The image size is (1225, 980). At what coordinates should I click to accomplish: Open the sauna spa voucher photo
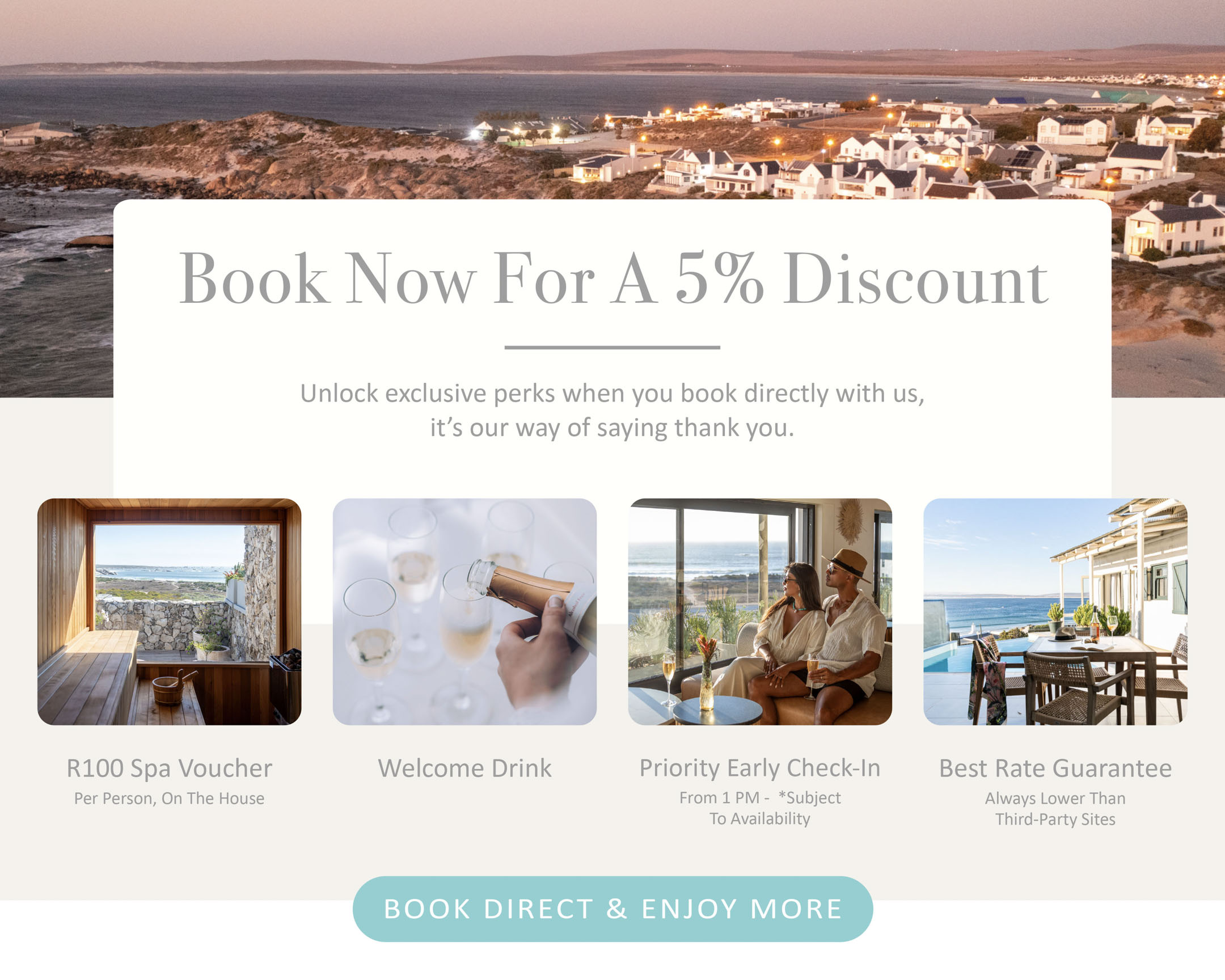point(170,611)
